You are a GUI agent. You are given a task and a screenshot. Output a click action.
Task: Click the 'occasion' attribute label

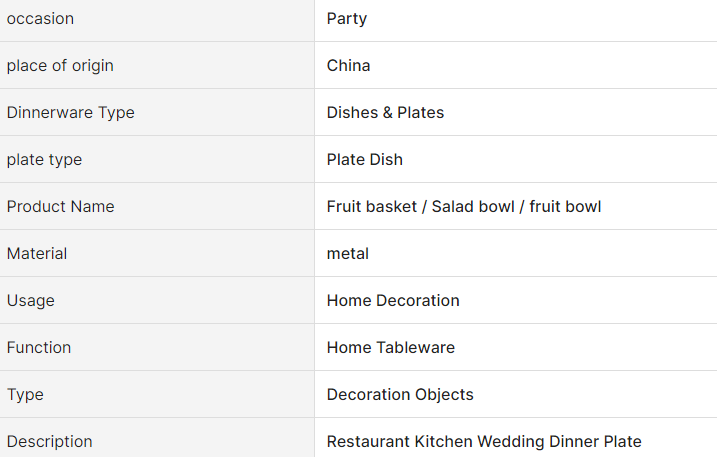40,19
